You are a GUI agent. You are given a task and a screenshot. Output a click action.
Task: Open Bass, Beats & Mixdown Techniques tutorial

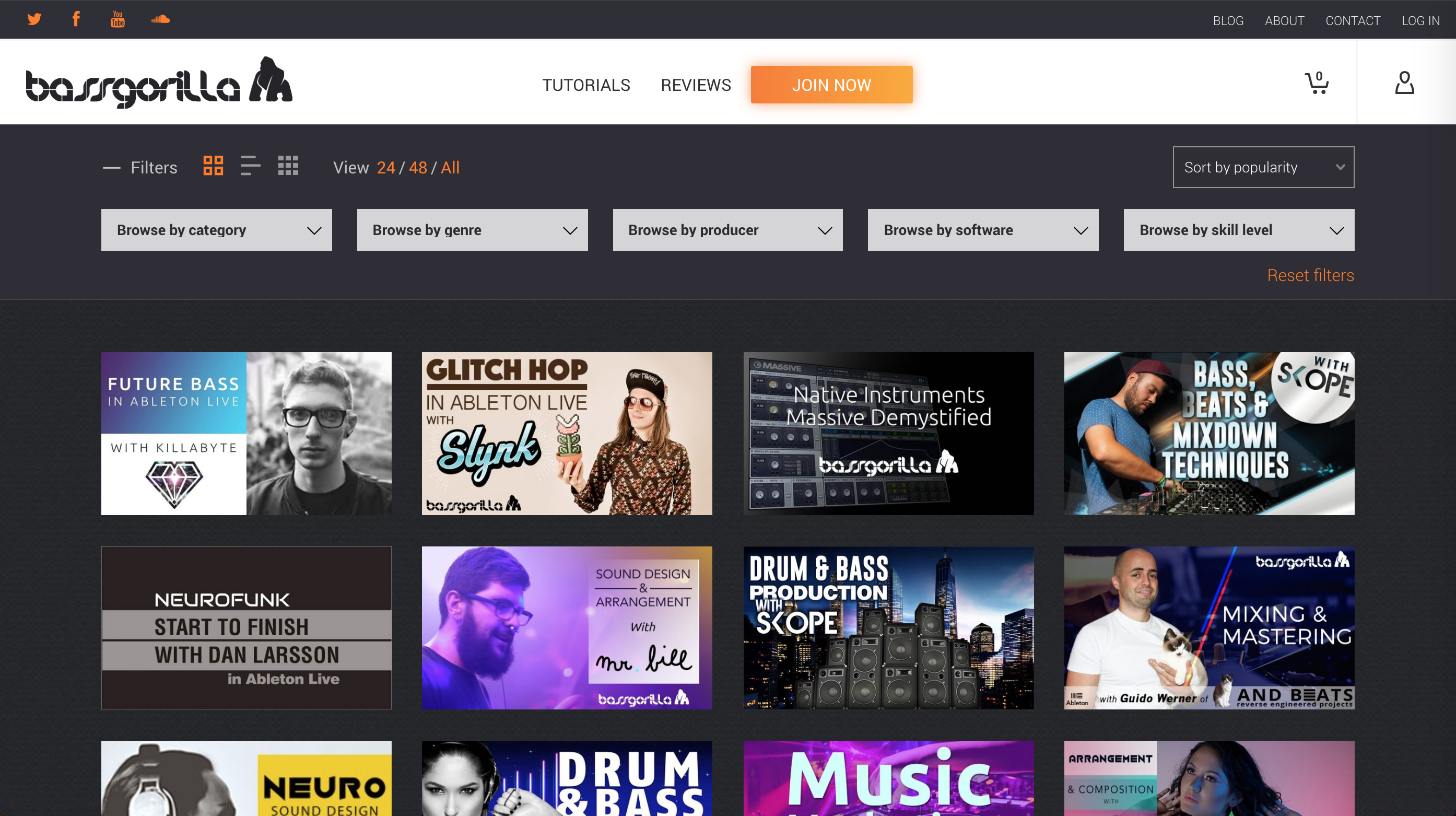click(x=1210, y=434)
